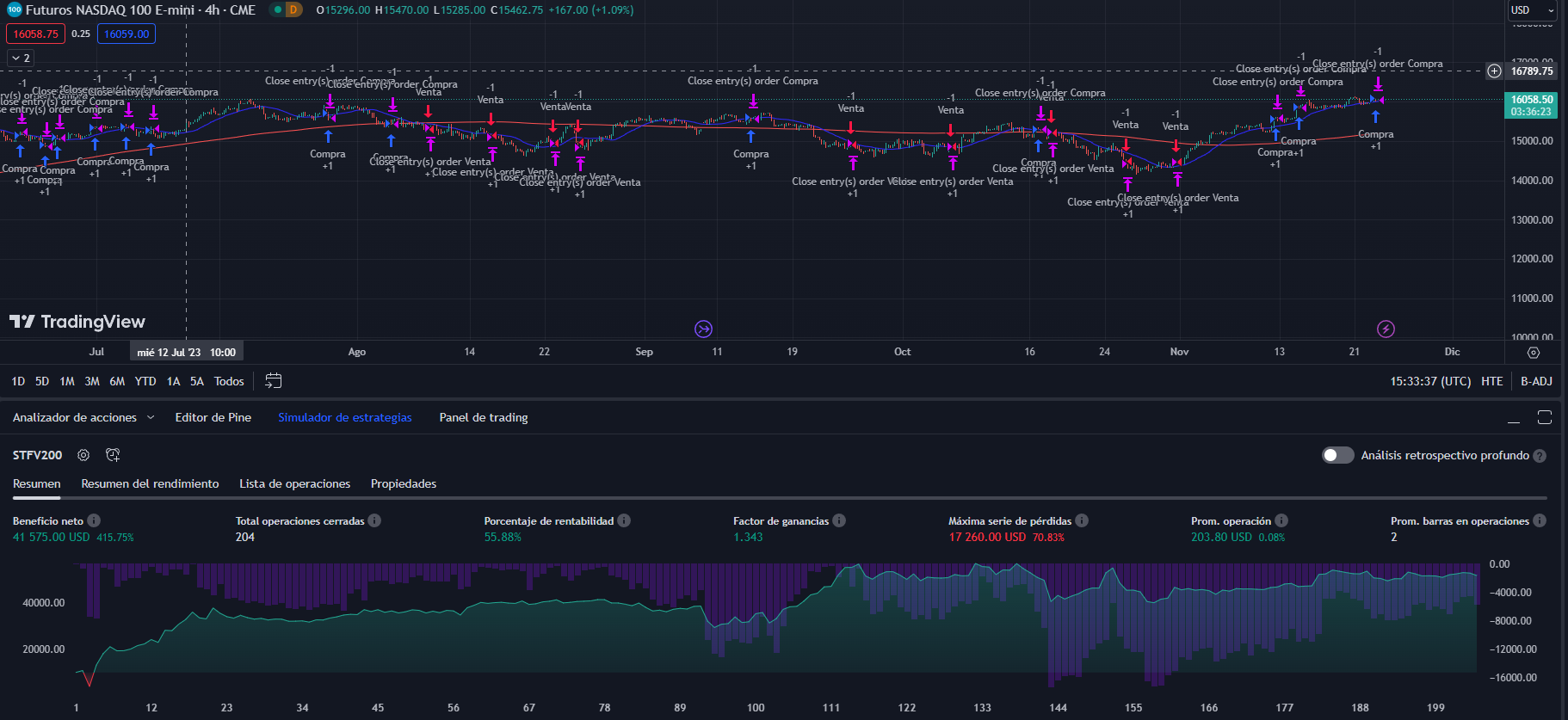This screenshot has height=720, width=1568.
Task: Open Lista de operaciones tab
Action: pyautogui.click(x=294, y=483)
